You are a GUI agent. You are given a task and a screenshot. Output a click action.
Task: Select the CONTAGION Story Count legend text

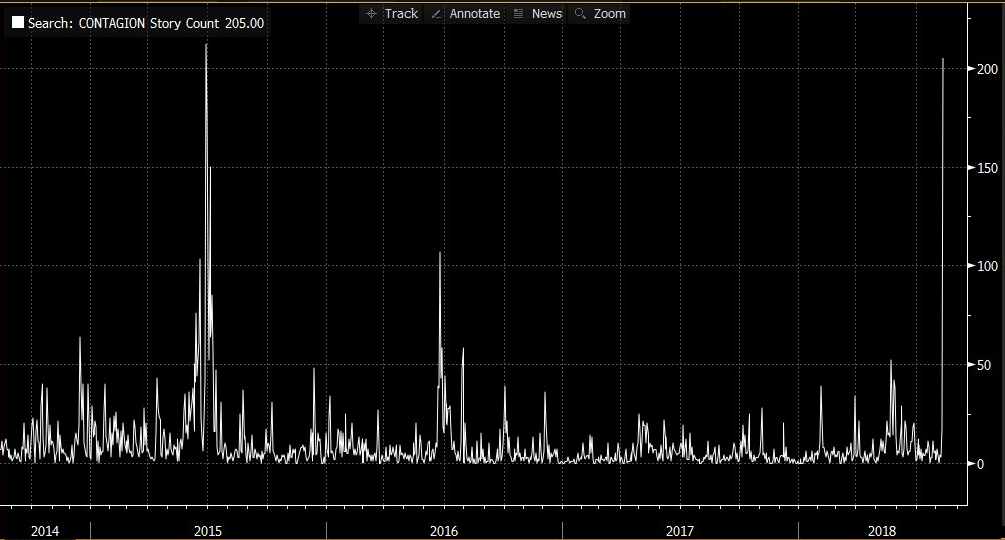coord(146,23)
